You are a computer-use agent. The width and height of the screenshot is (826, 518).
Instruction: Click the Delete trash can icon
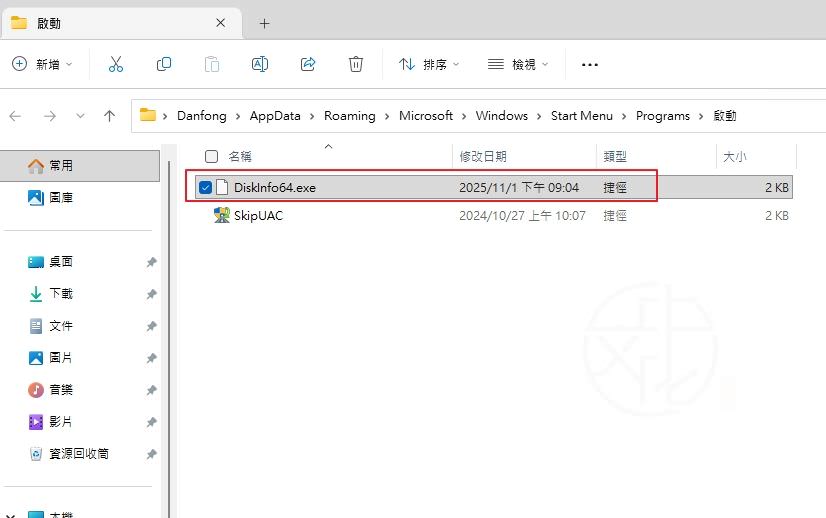[x=356, y=64]
